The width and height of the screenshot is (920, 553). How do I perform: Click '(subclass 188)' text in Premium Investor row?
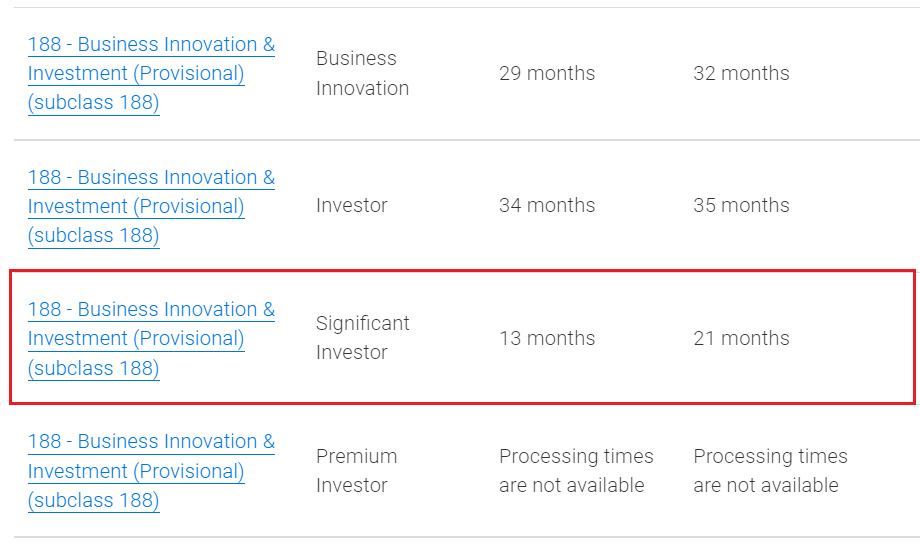(x=94, y=501)
